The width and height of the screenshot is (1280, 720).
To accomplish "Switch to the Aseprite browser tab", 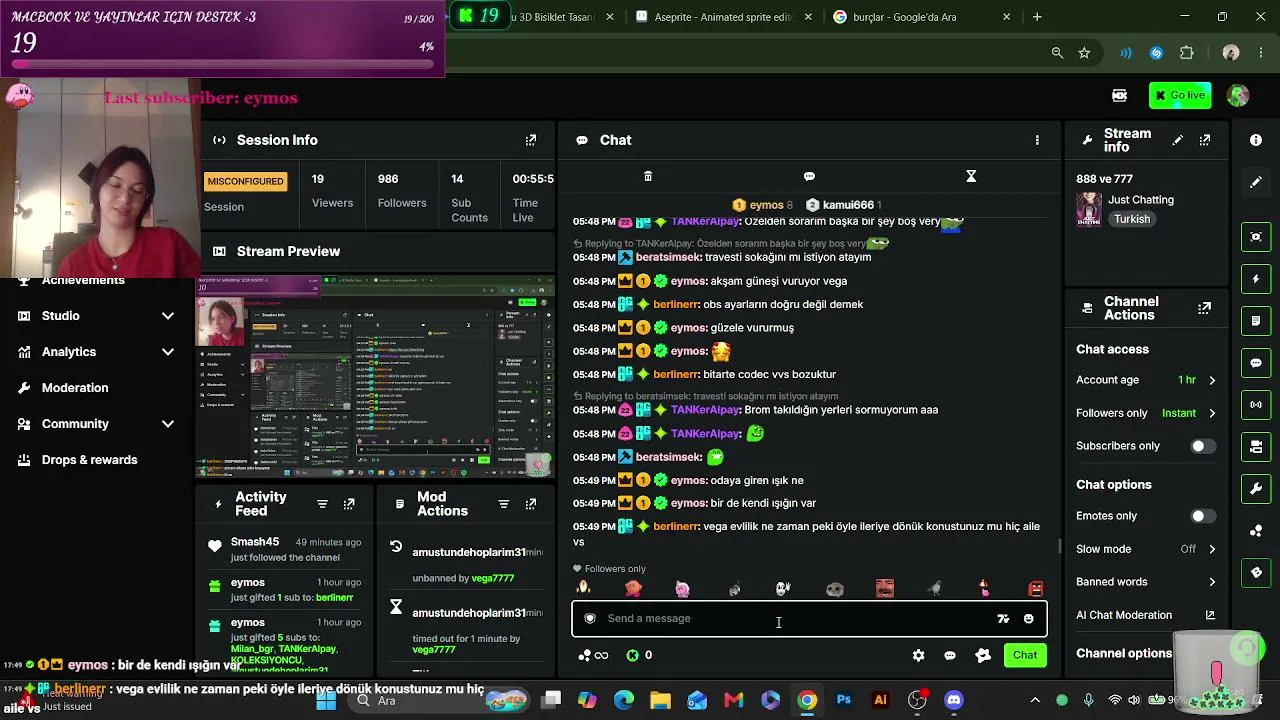I will pos(722,17).
